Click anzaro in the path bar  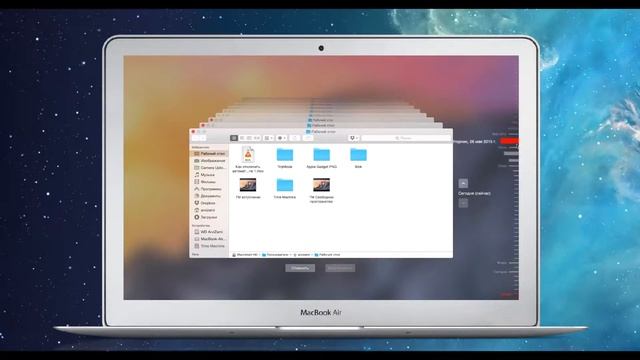click(x=301, y=255)
